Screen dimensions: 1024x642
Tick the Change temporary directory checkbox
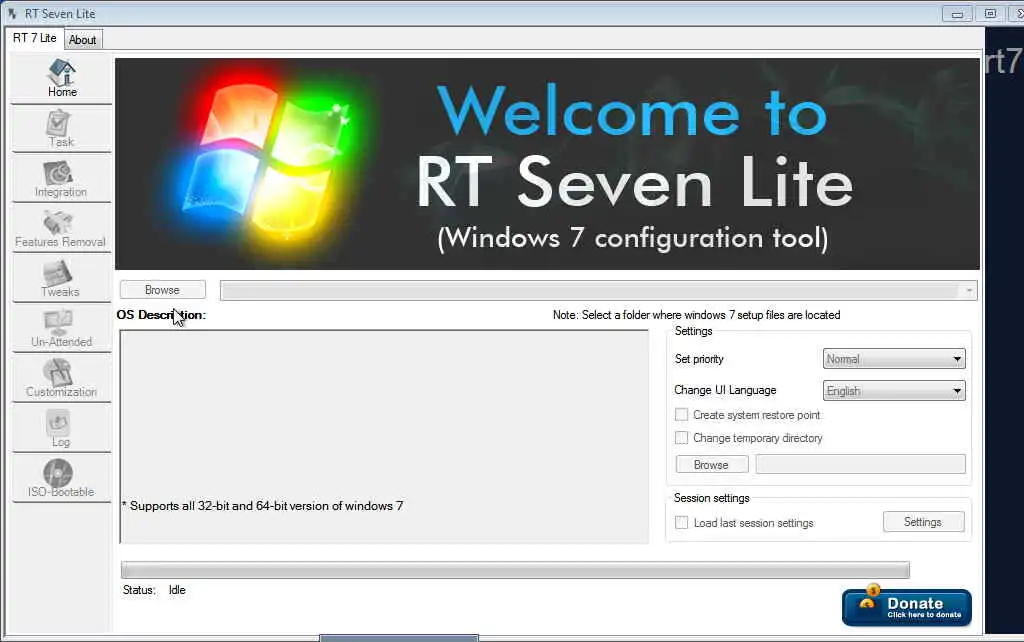[682, 438]
